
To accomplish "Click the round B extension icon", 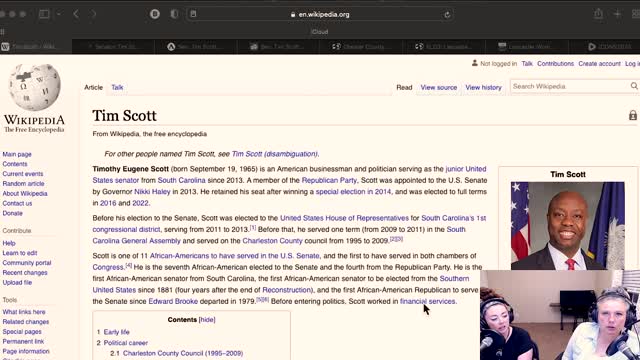I will coord(155,14).
